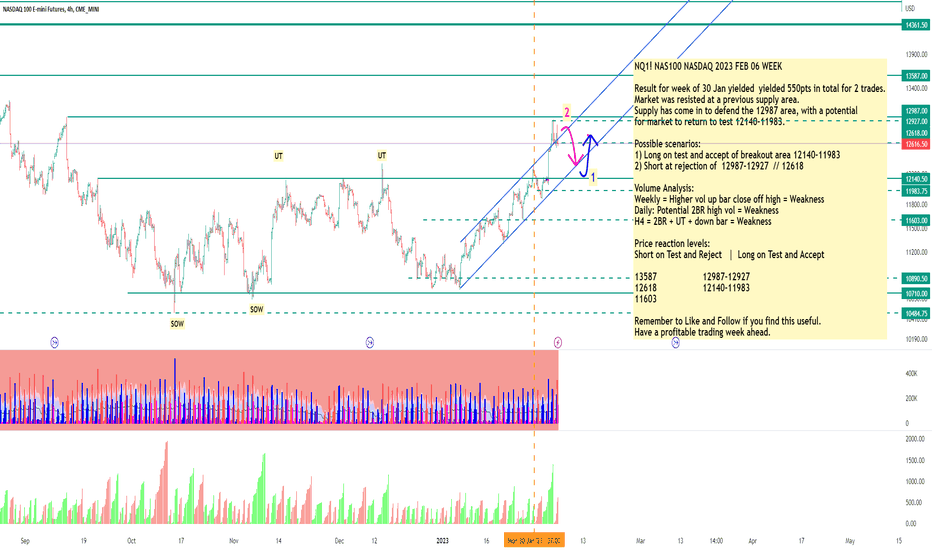
Task: Click the Possible scenarios heading in the note
Action: 667,144
